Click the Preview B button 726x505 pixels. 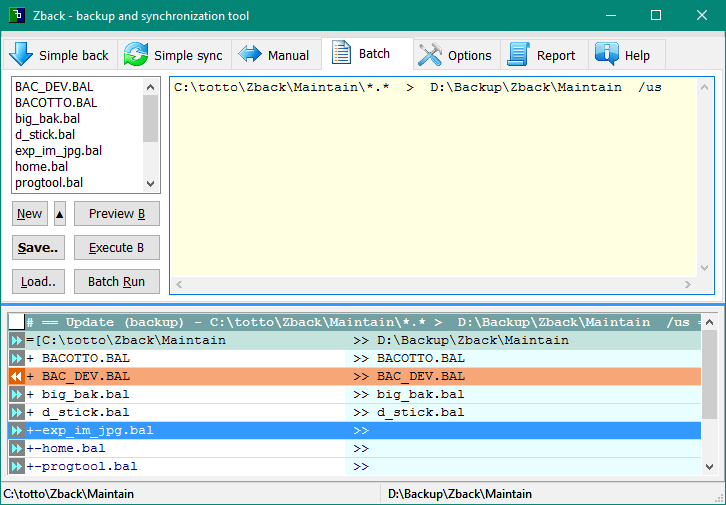(117, 213)
